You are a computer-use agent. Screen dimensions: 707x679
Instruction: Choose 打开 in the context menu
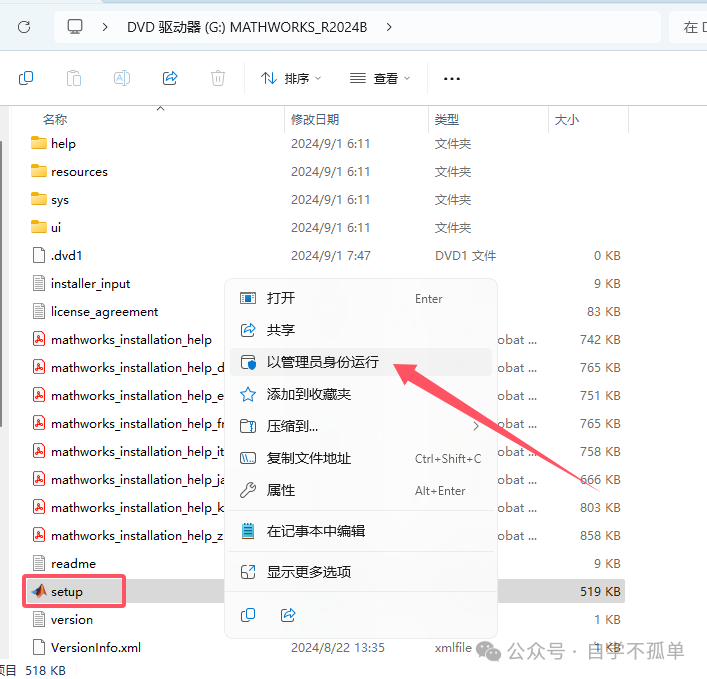pos(361,298)
